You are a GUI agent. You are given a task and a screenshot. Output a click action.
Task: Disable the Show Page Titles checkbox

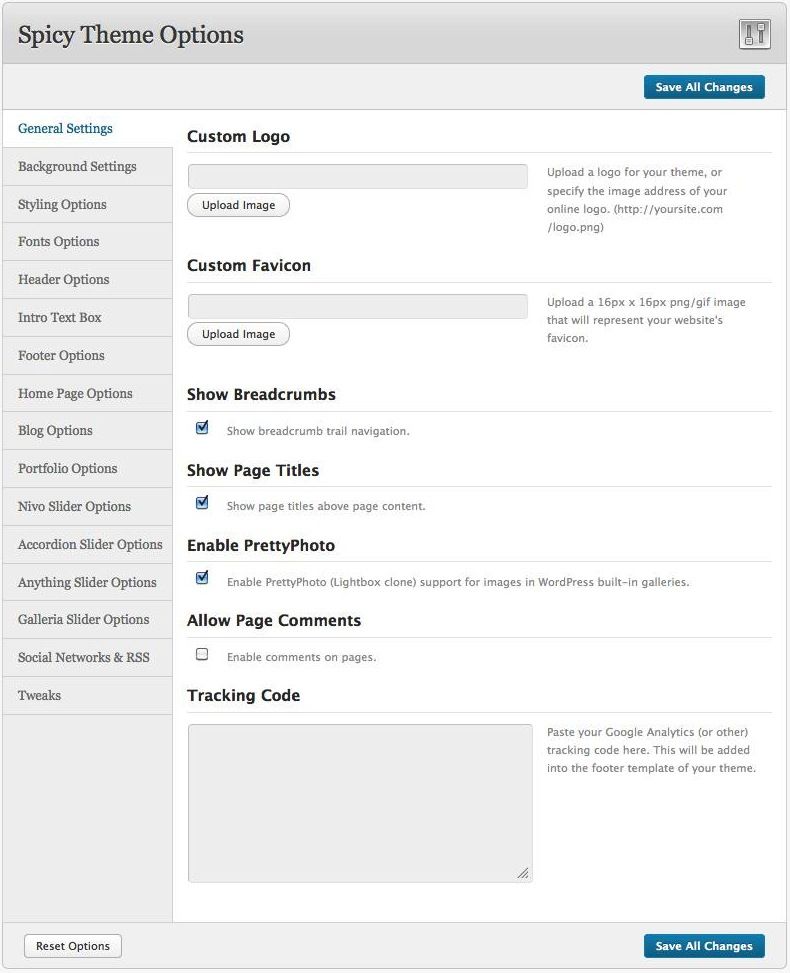click(x=202, y=503)
